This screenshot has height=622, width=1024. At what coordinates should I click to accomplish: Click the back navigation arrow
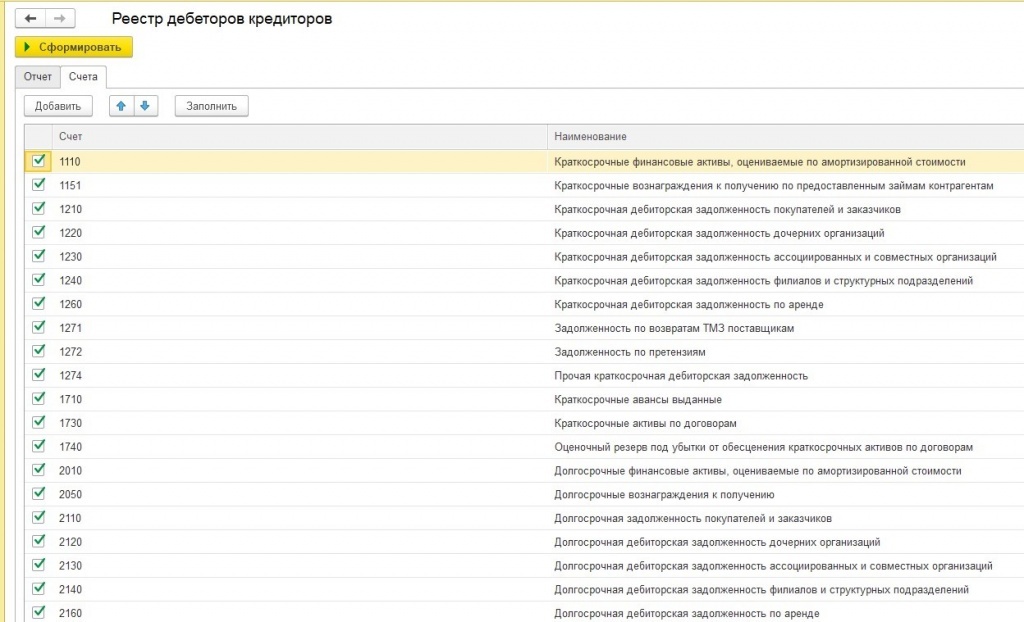(x=31, y=19)
